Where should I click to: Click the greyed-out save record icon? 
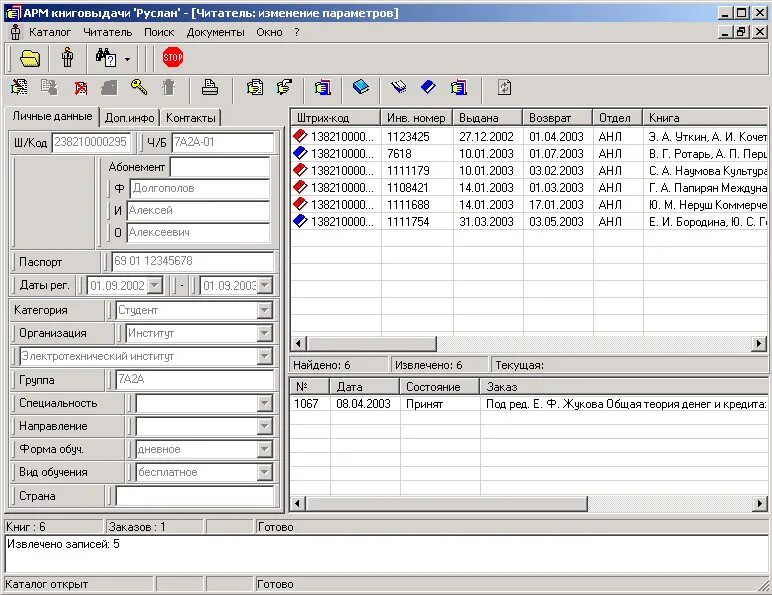[x=49, y=88]
